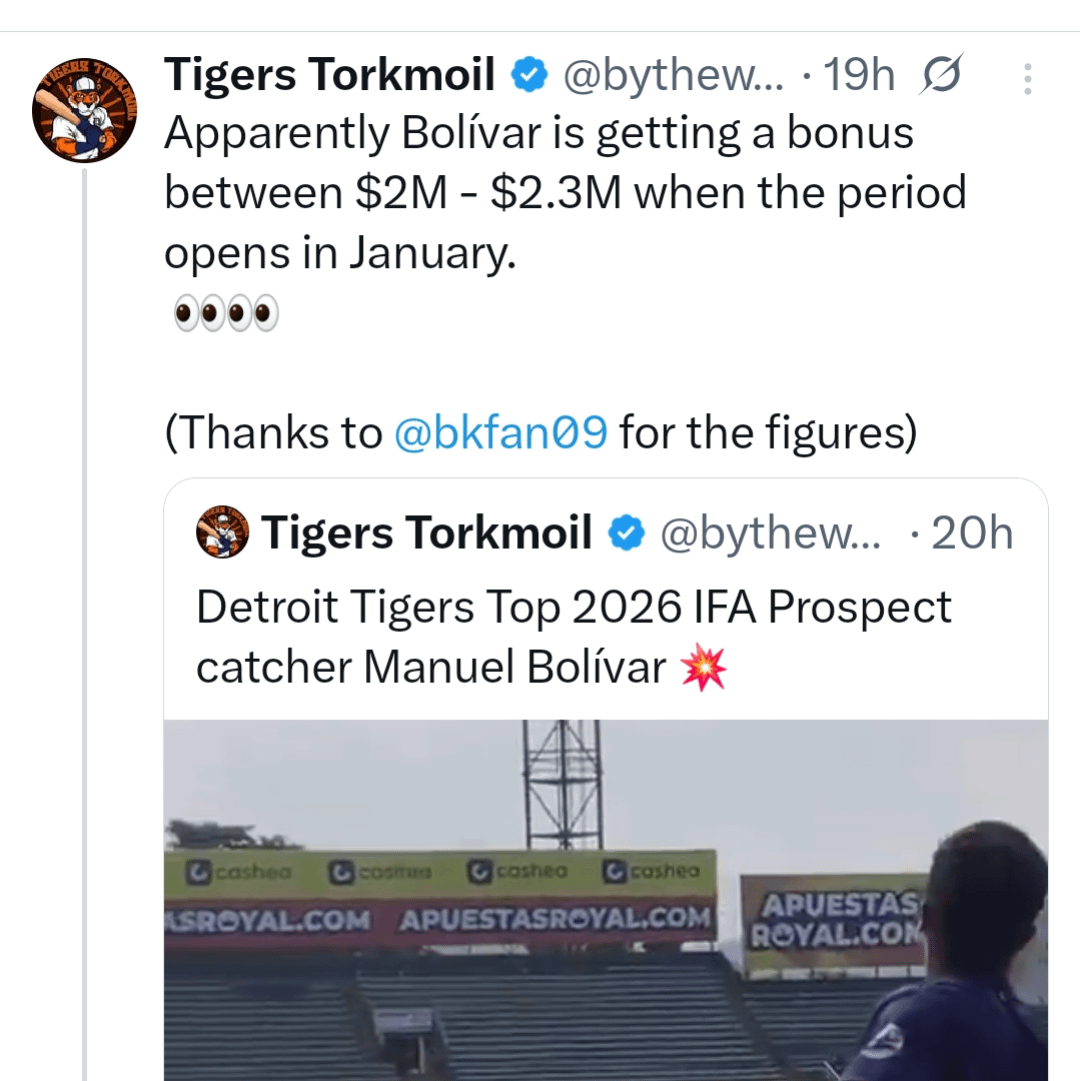Image resolution: width=1080 pixels, height=1081 pixels.
Task: Click the @bythew... handle in quoted tweet
Action: [770, 534]
